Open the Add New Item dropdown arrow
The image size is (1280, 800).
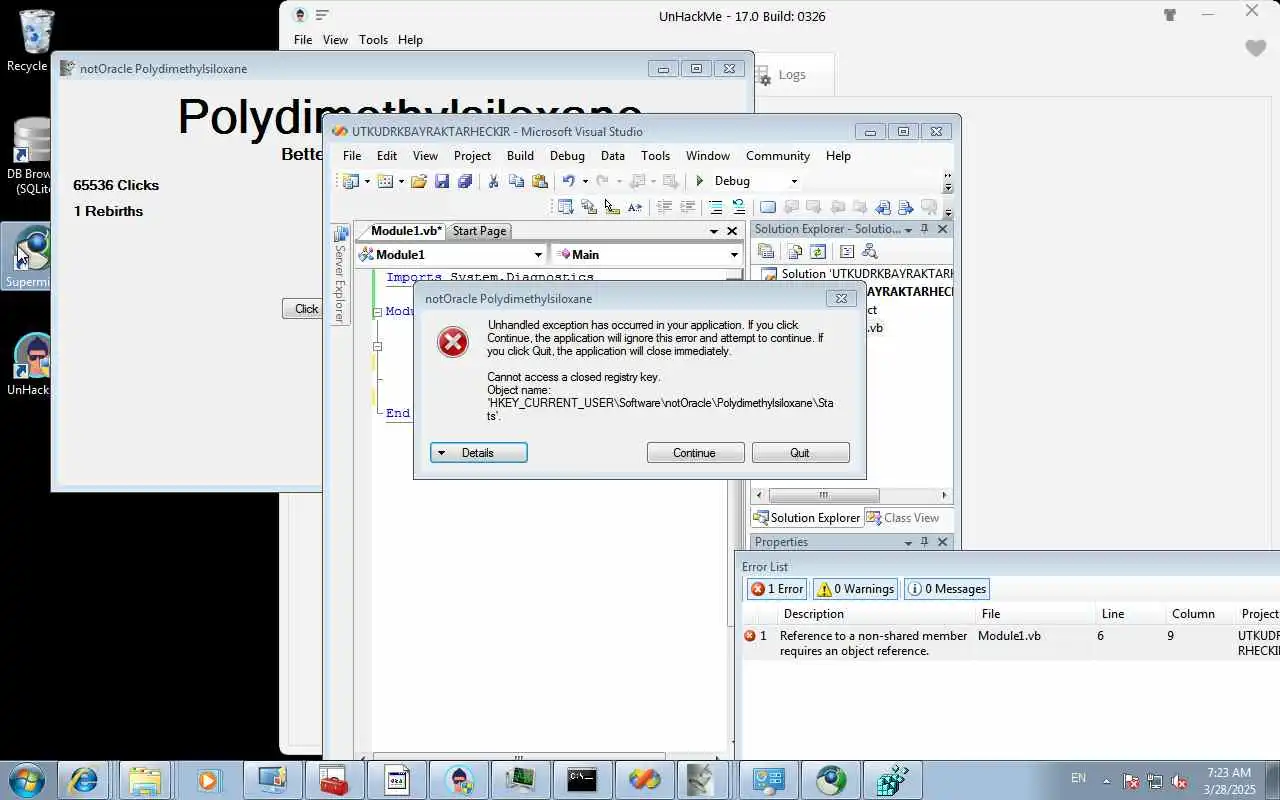pos(401,181)
